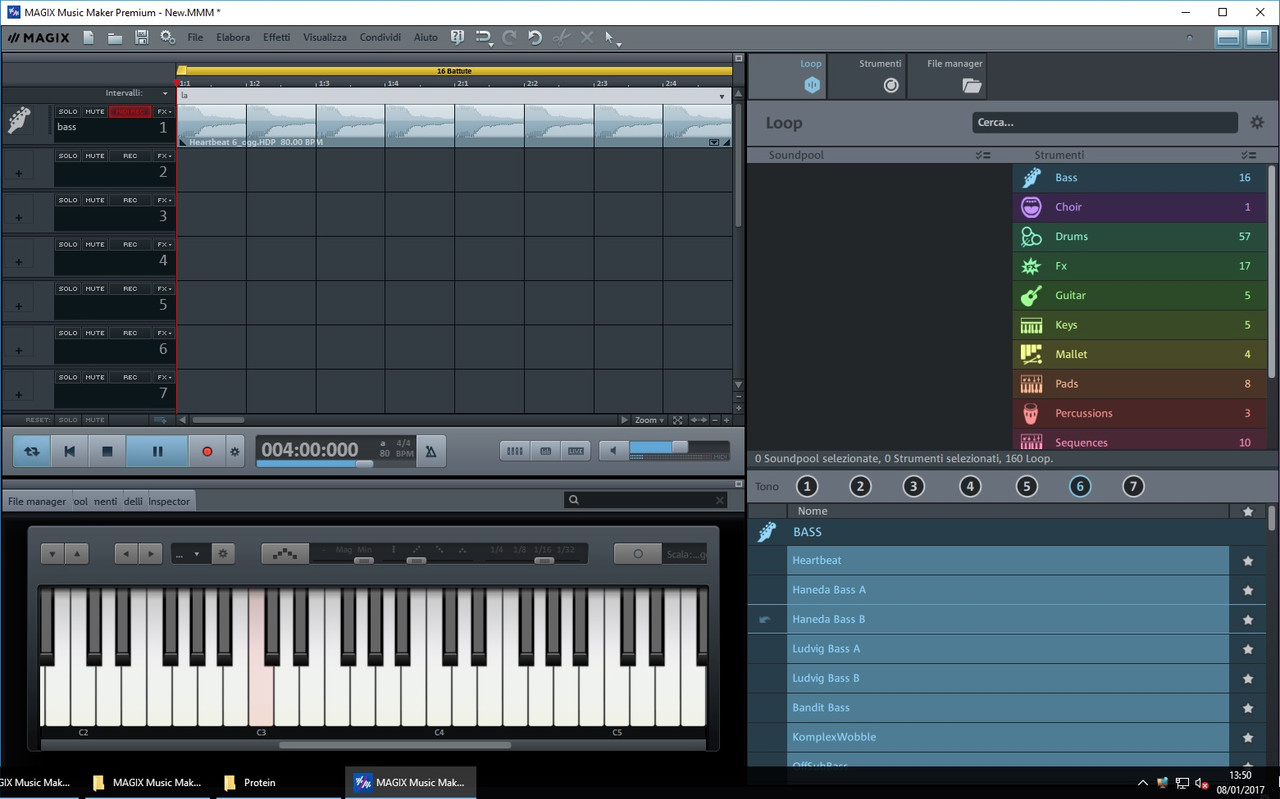Save the project with the floppy disk icon

141,37
